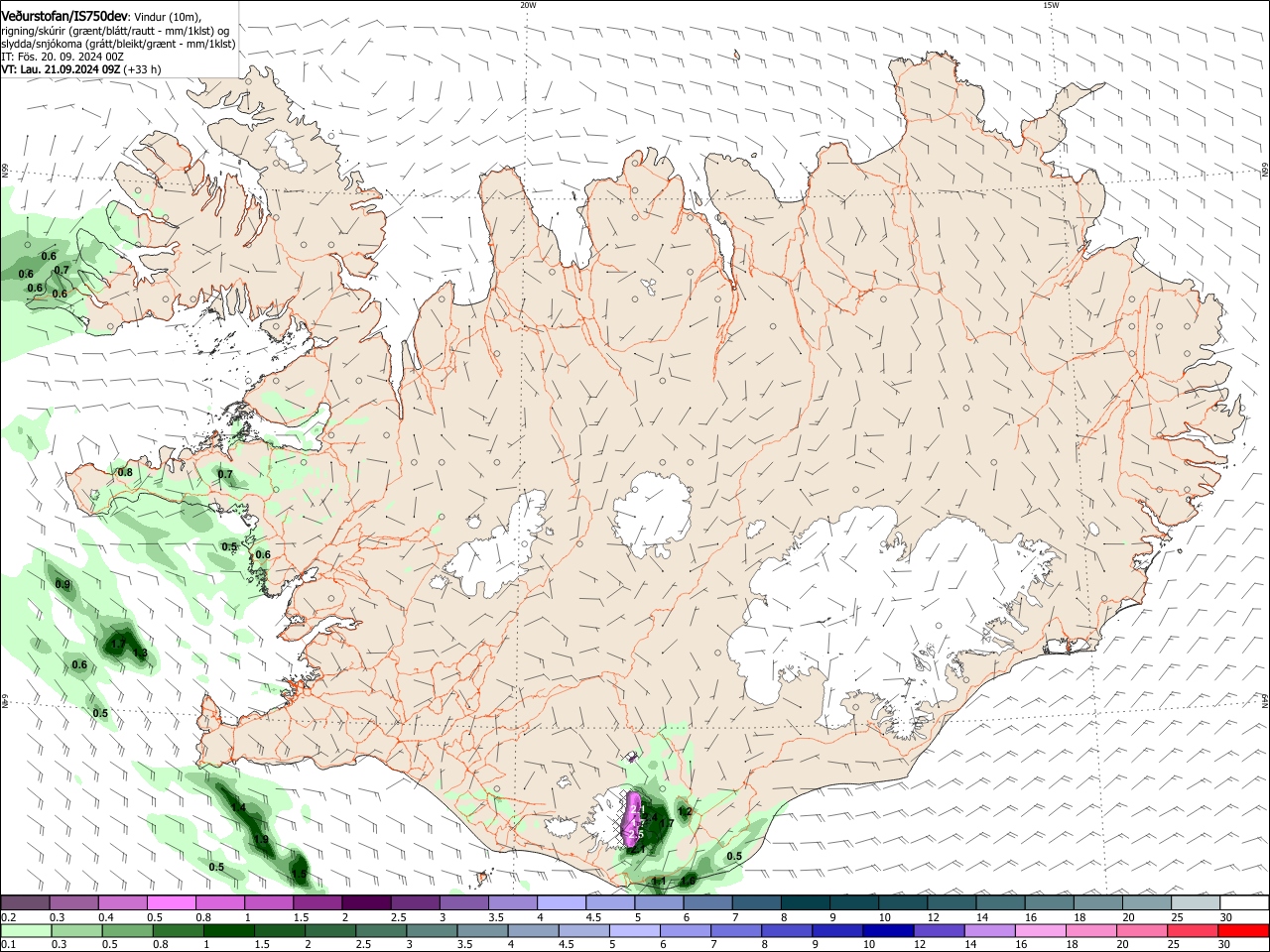Viewport: 1270px width, 952px height.
Task: Select the darkest green 1 swatch in the bottom legend row
Action: point(229,930)
